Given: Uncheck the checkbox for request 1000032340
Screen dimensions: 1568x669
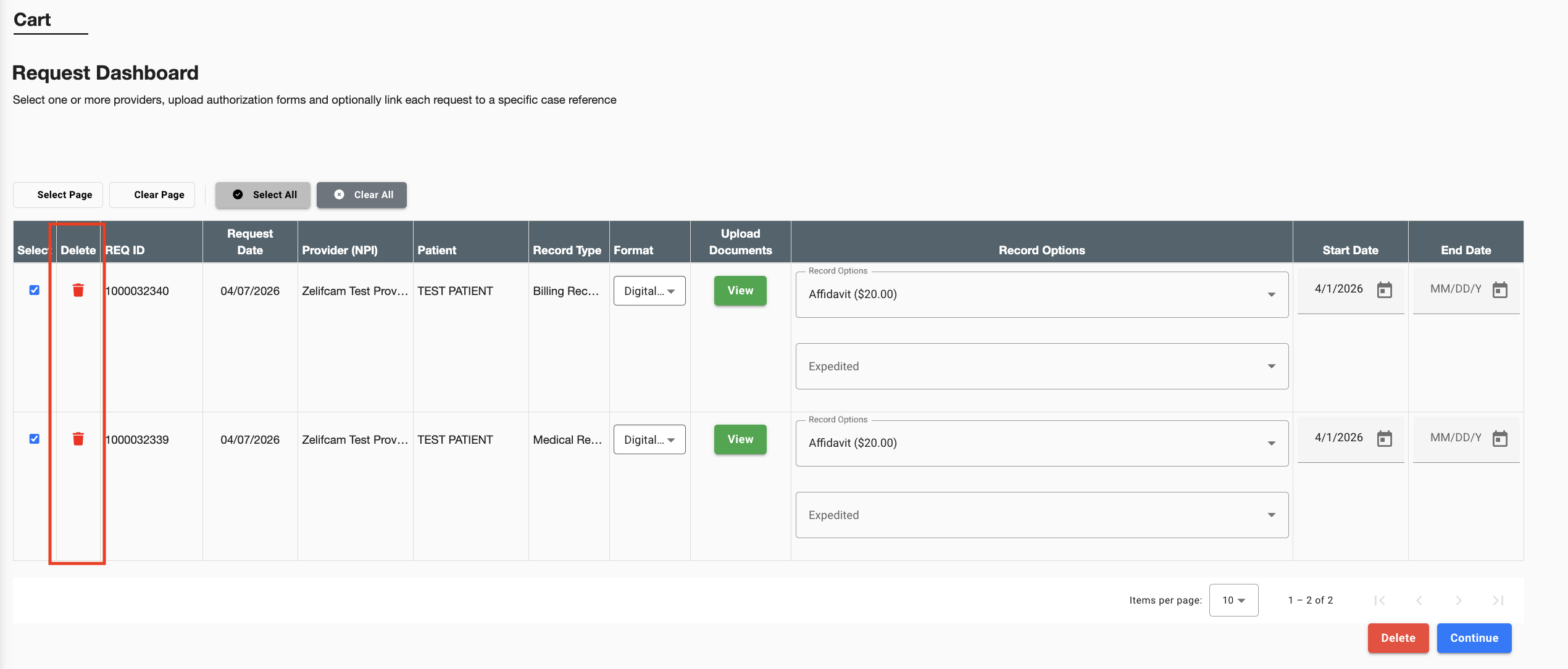Looking at the screenshot, I should click(35, 290).
